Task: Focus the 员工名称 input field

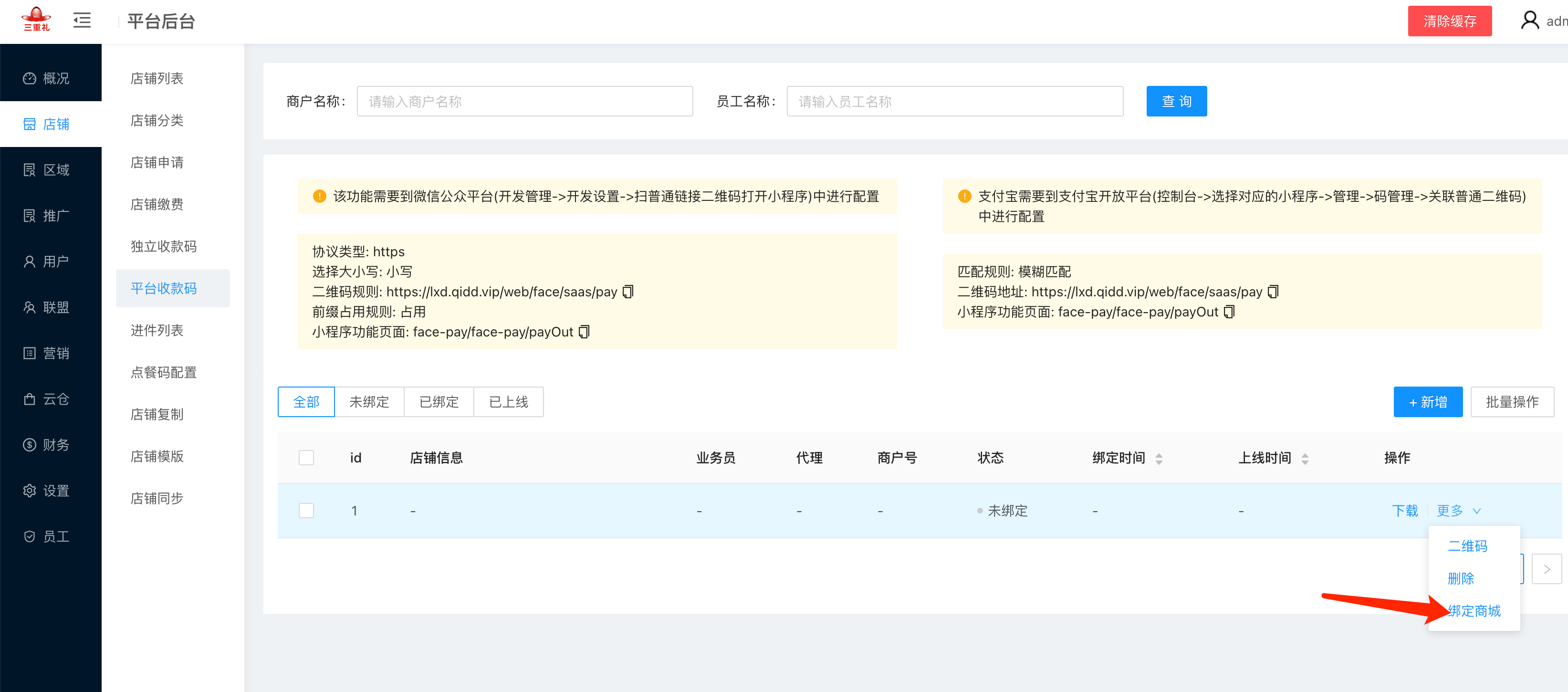Action: coord(955,101)
